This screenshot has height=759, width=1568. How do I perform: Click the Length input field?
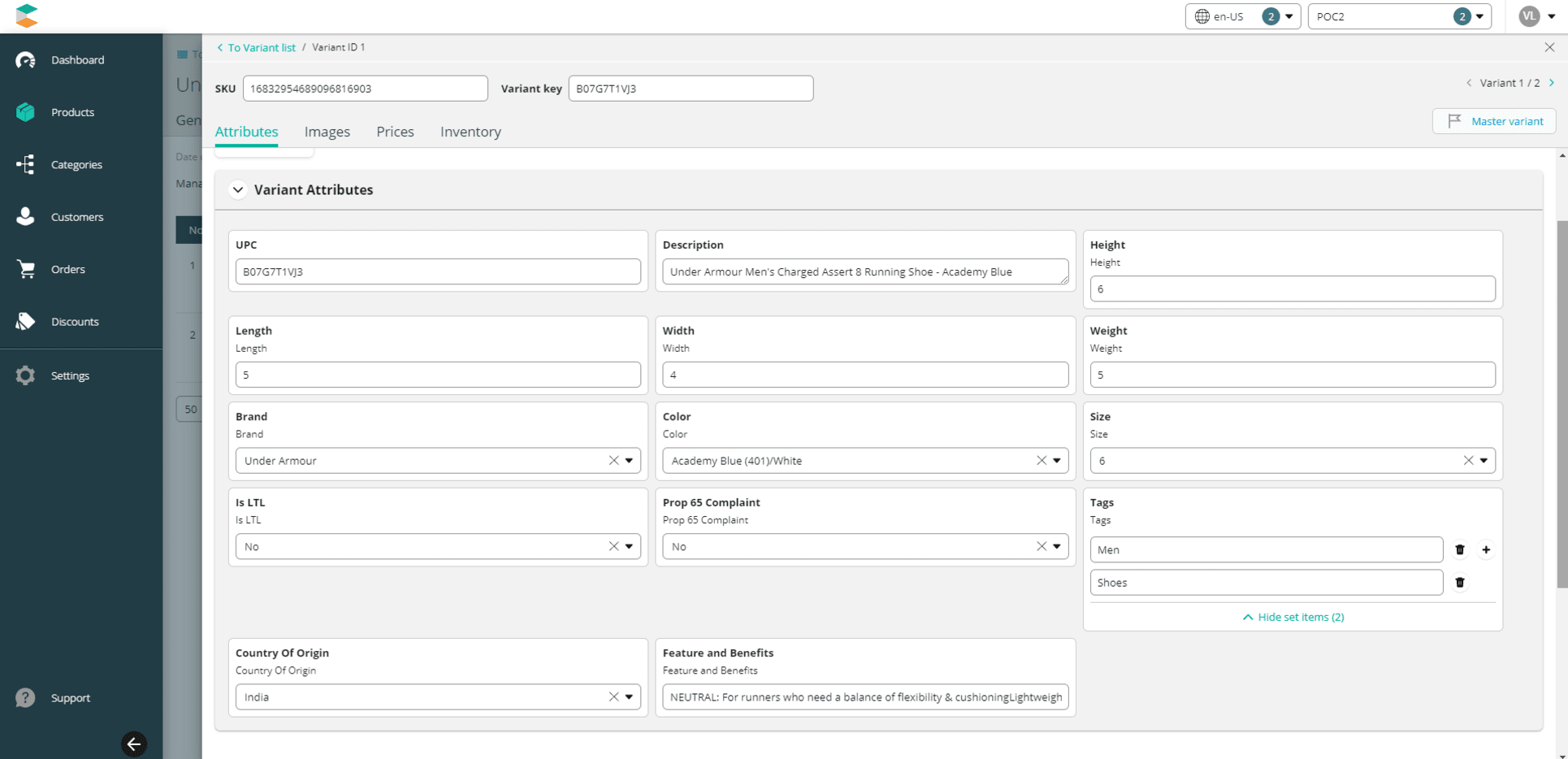[438, 375]
